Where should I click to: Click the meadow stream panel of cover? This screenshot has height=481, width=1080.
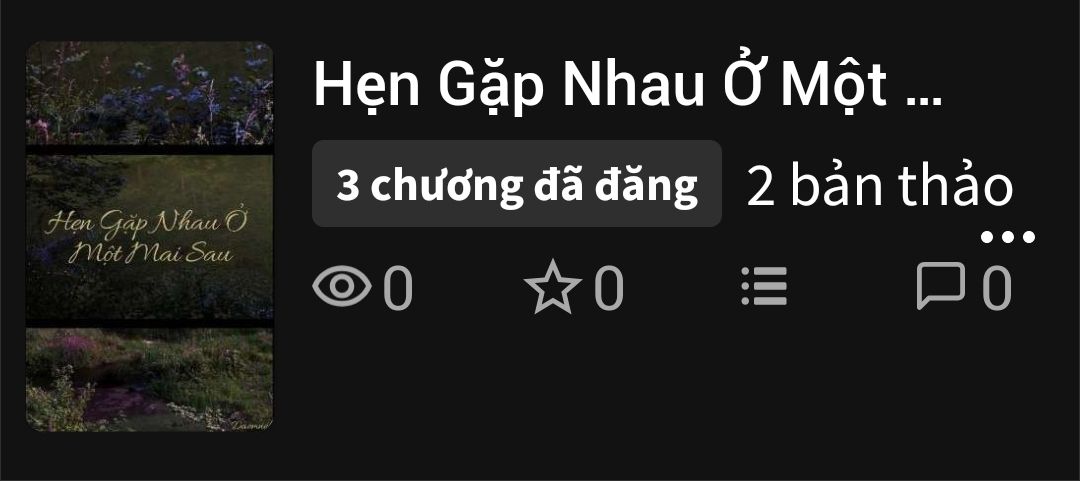pos(149,380)
